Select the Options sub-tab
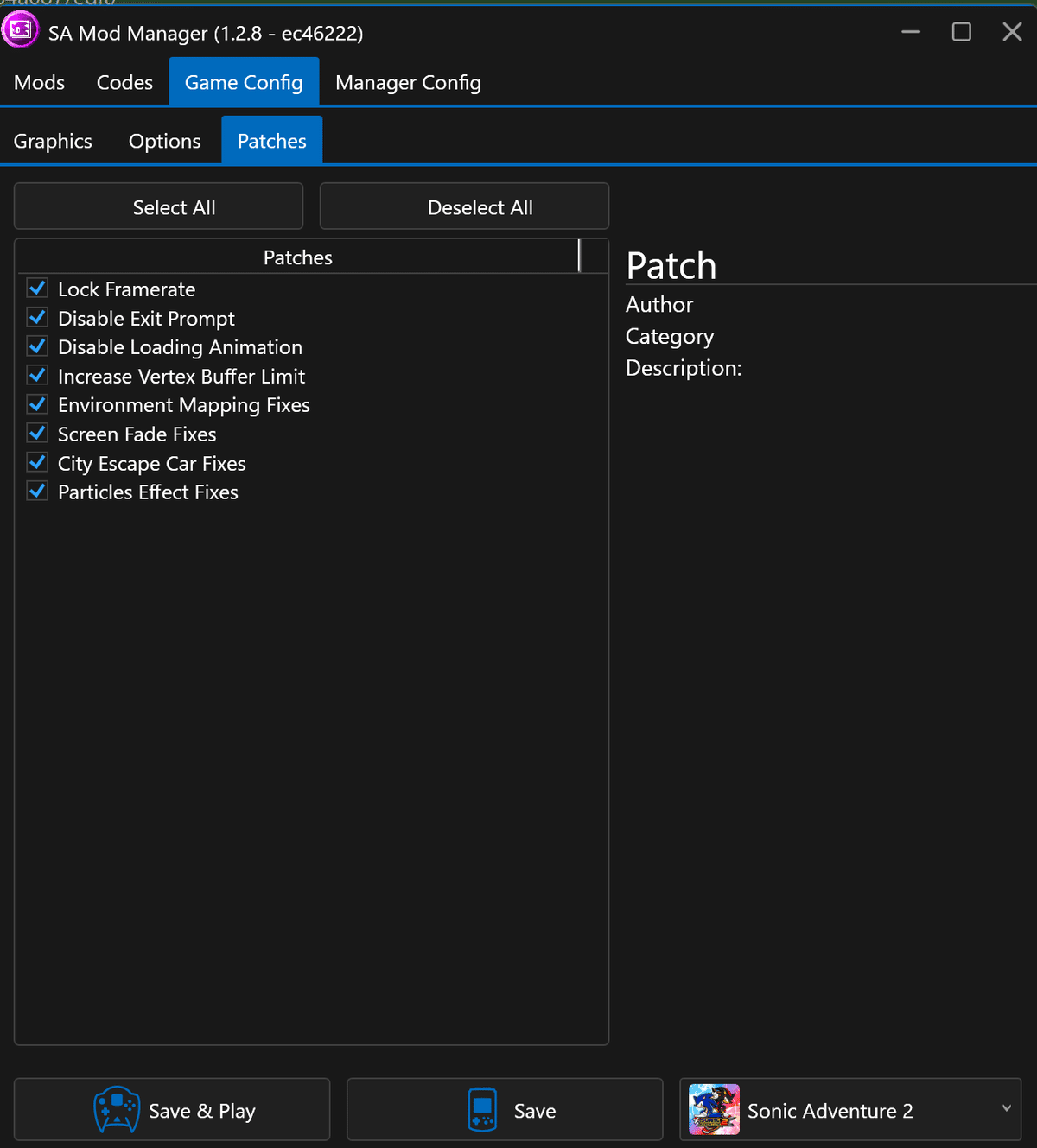Screen dimensions: 1037x1148 (163, 140)
